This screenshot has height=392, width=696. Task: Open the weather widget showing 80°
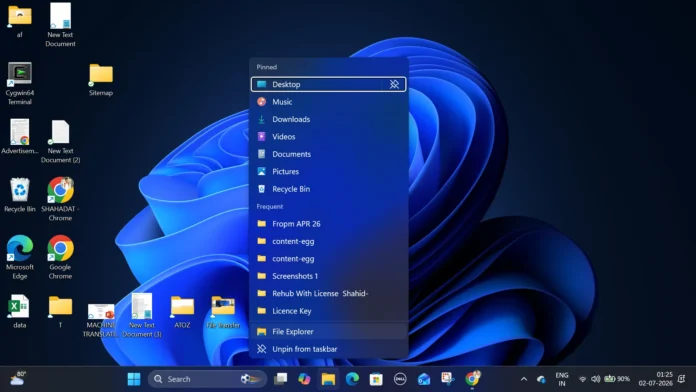click(x=18, y=378)
